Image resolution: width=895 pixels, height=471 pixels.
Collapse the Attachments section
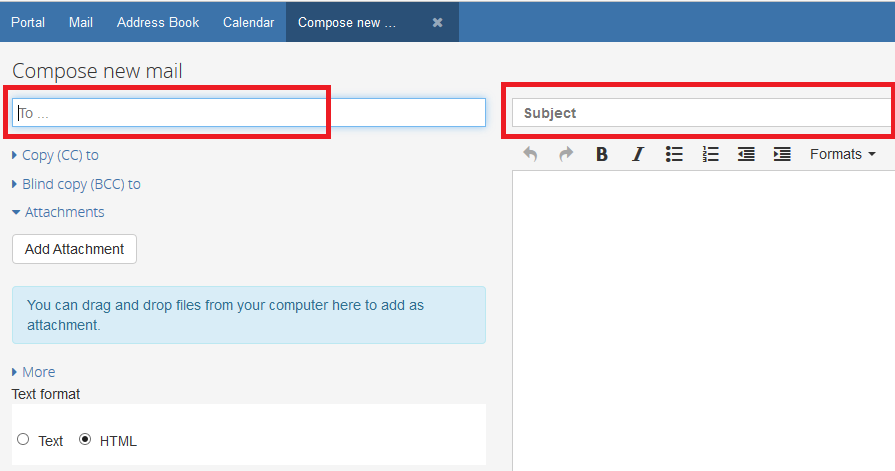(64, 212)
